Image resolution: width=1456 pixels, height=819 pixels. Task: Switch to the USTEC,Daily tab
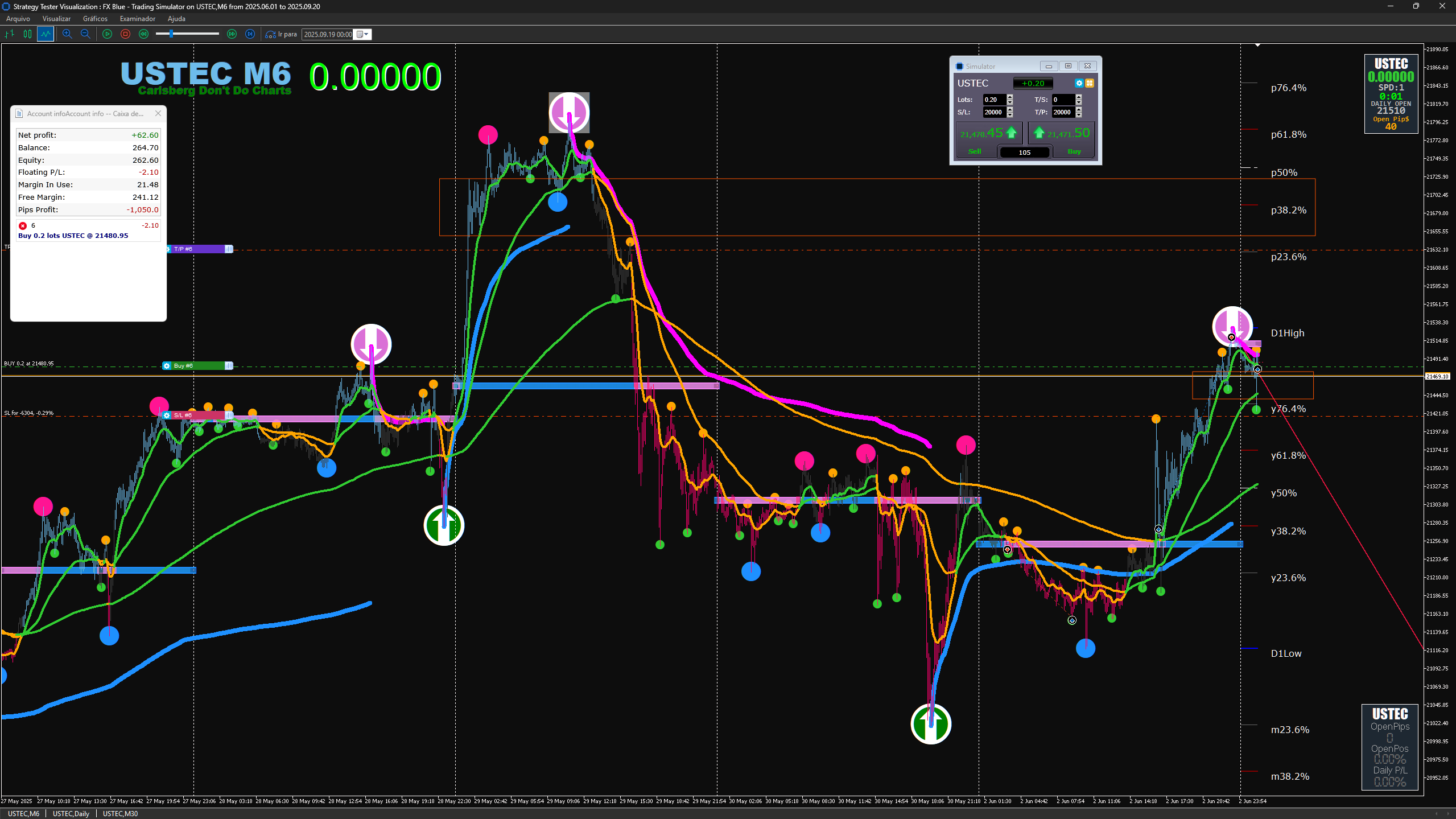point(71,813)
